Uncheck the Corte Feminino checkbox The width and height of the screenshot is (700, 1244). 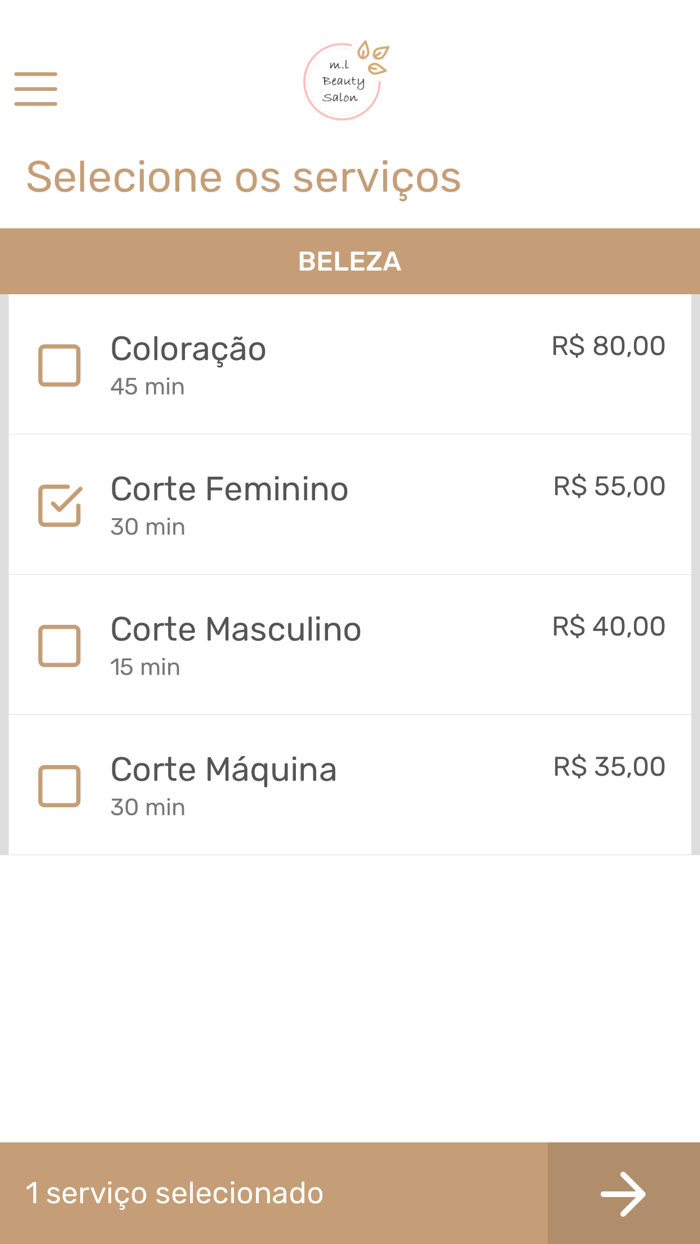[x=59, y=506]
